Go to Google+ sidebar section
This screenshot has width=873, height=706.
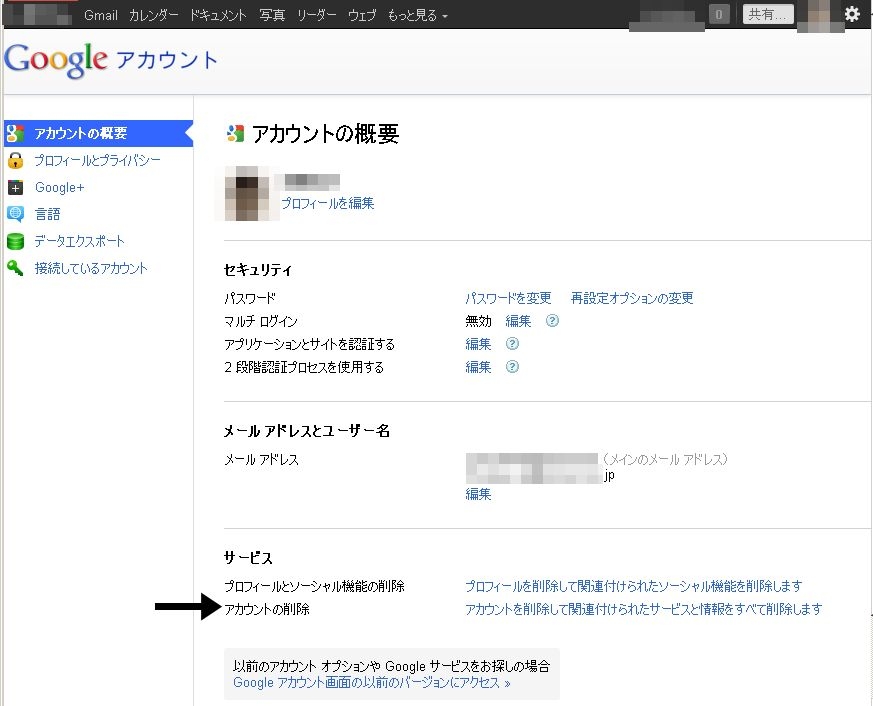click(60, 188)
